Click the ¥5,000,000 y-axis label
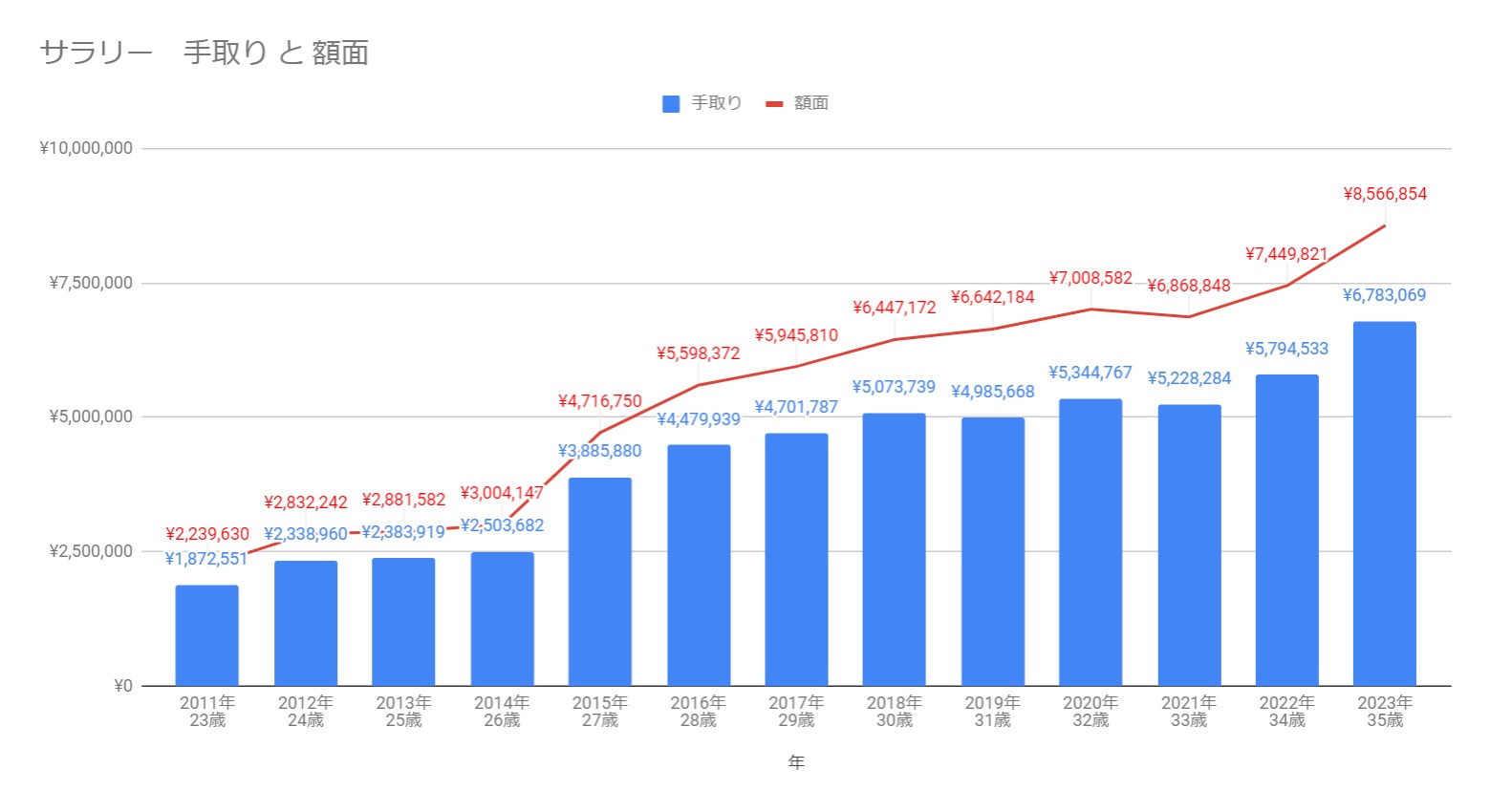The width and height of the screenshot is (1490, 812). 91,417
